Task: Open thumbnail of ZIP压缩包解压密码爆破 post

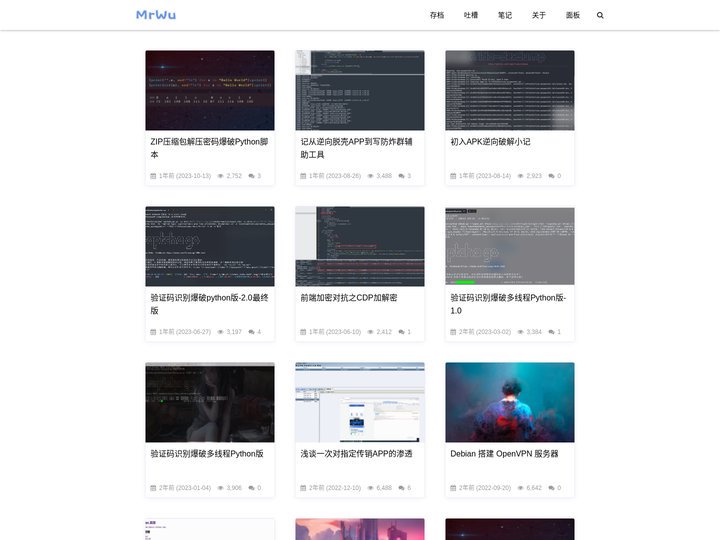Action: point(210,90)
